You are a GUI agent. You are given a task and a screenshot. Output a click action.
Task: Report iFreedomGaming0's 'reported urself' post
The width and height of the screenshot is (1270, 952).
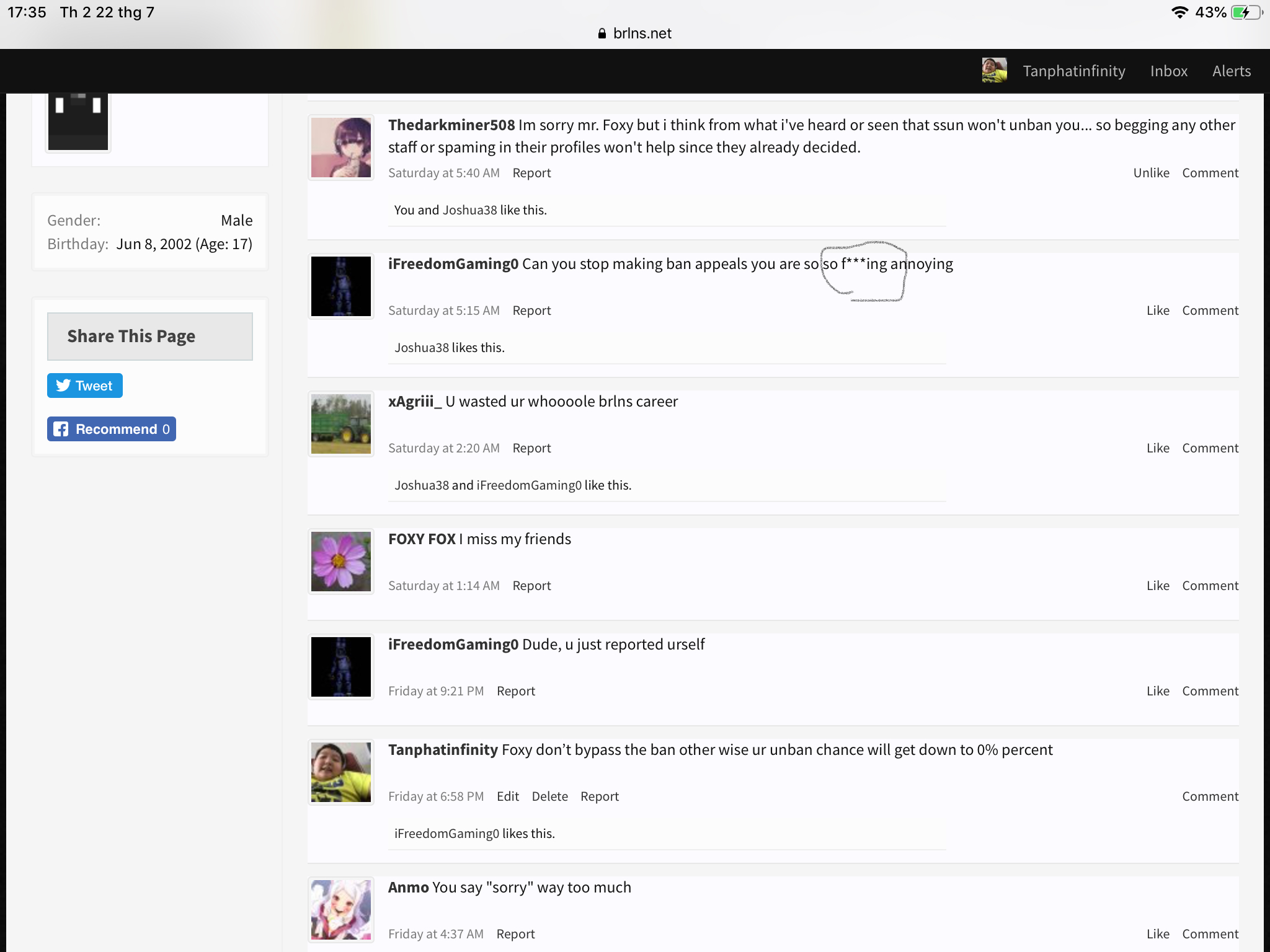(x=516, y=691)
